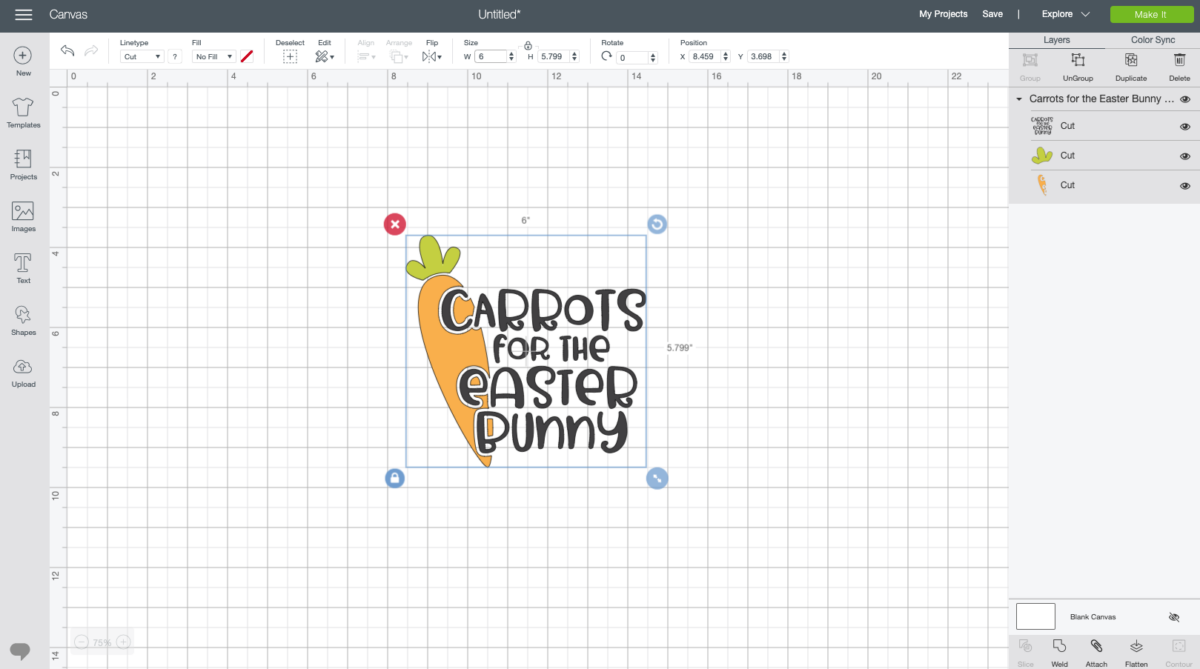The height and width of the screenshot is (669, 1200).
Task: Zoom in with the plus button
Action: [x=123, y=642]
